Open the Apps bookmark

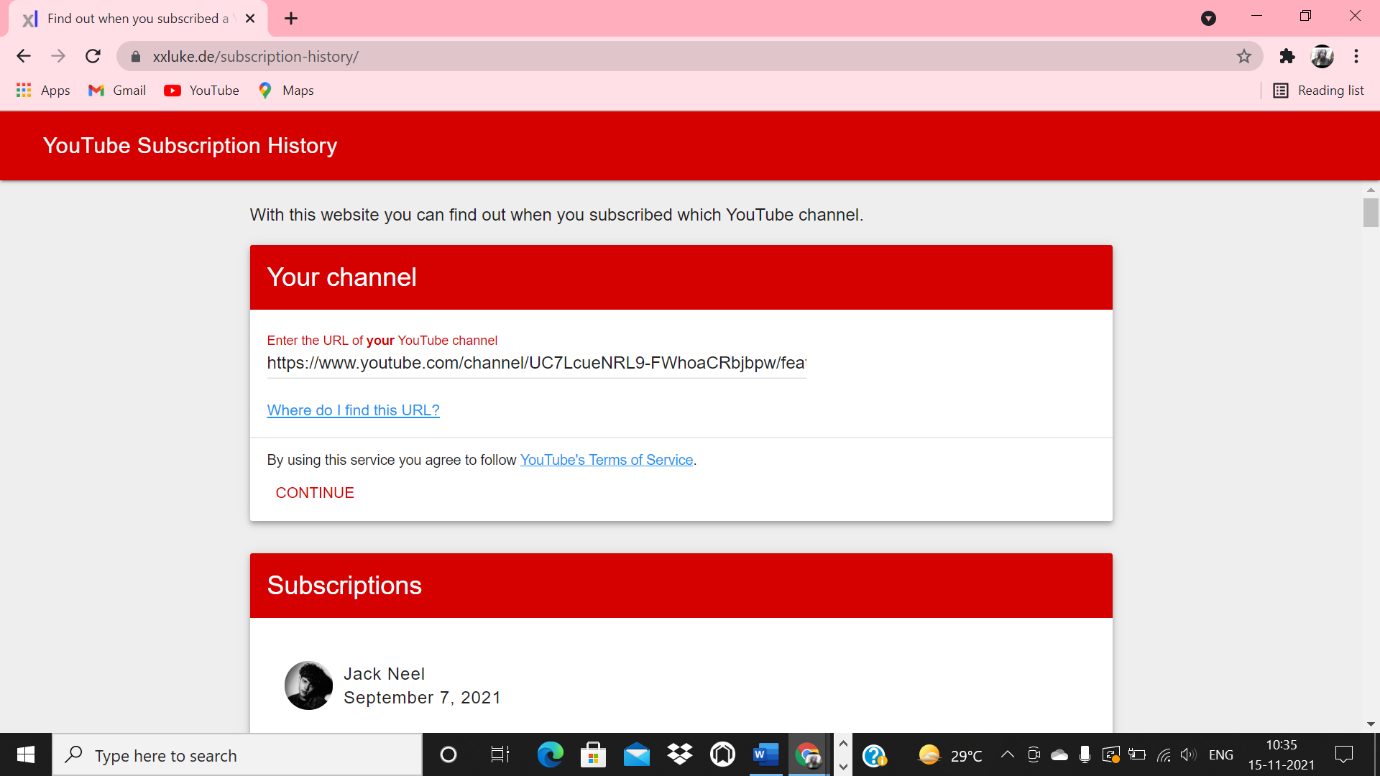43,90
